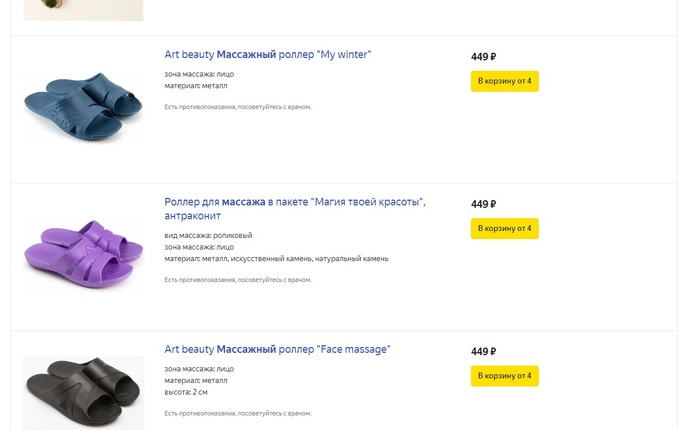Add the "Face massage" roller to cart
This screenshot has width=700, height=430.
(x=504, y=376)
